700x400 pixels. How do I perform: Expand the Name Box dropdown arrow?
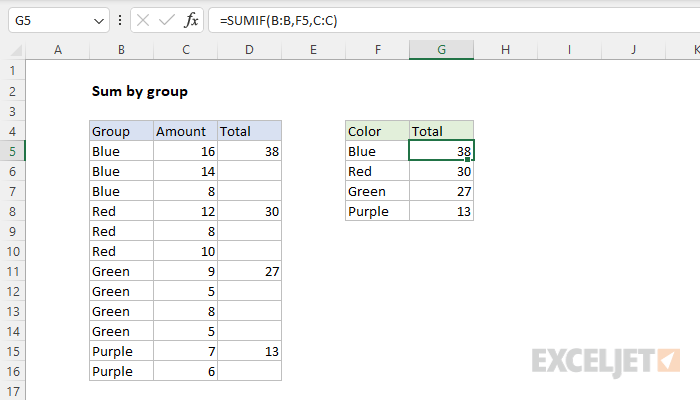pyautogui.click(x=99, y=21)
